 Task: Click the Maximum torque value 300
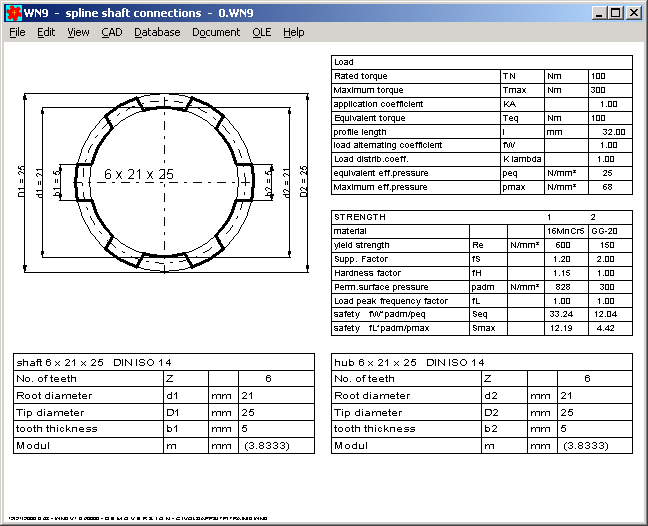[597, 90]
